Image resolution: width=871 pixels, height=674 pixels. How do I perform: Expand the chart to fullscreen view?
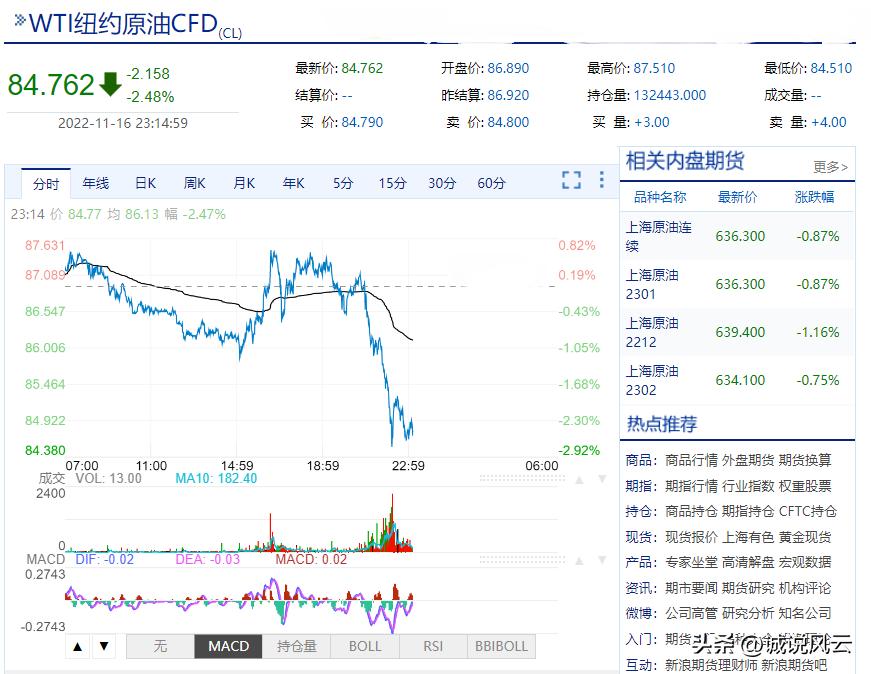tap(571, 182)
